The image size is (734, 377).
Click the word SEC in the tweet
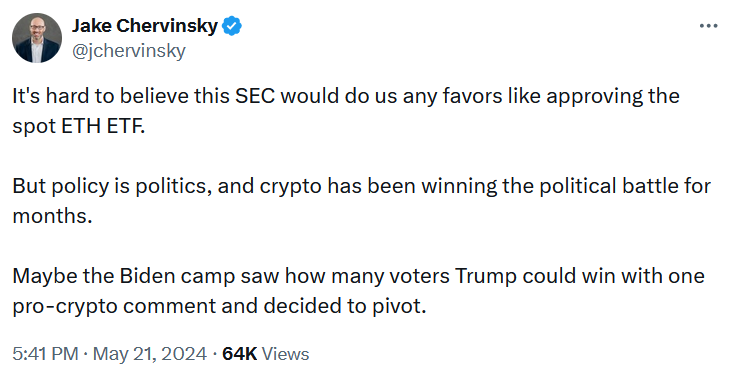(255, 96)
